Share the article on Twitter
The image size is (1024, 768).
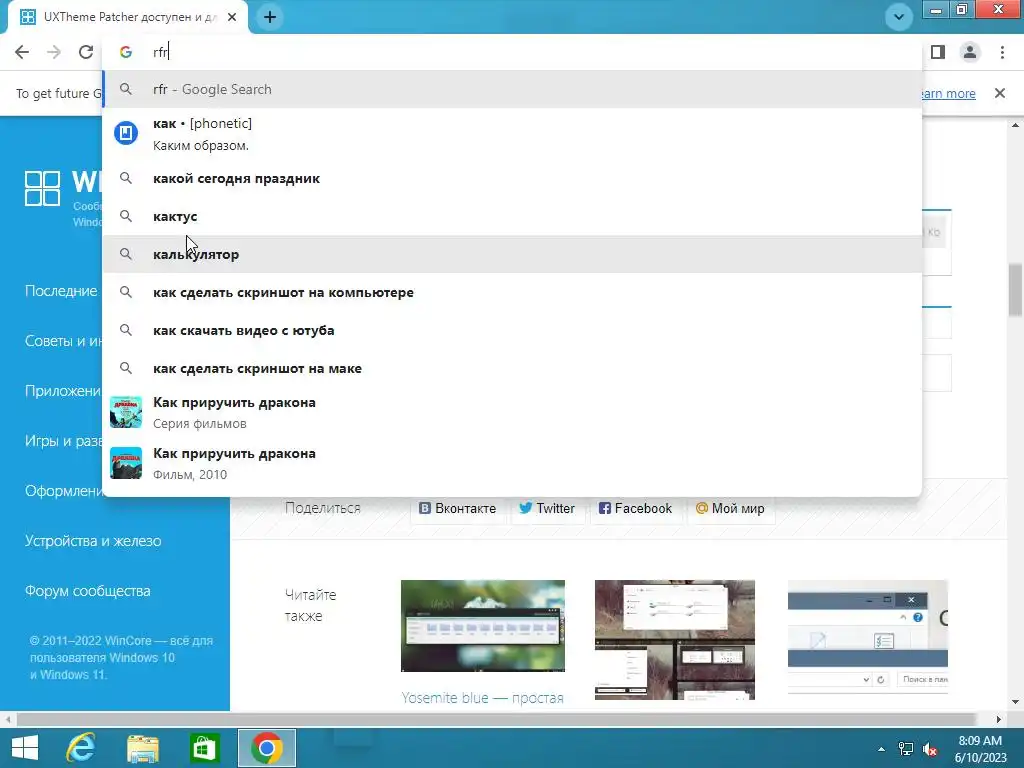(547, 508)
